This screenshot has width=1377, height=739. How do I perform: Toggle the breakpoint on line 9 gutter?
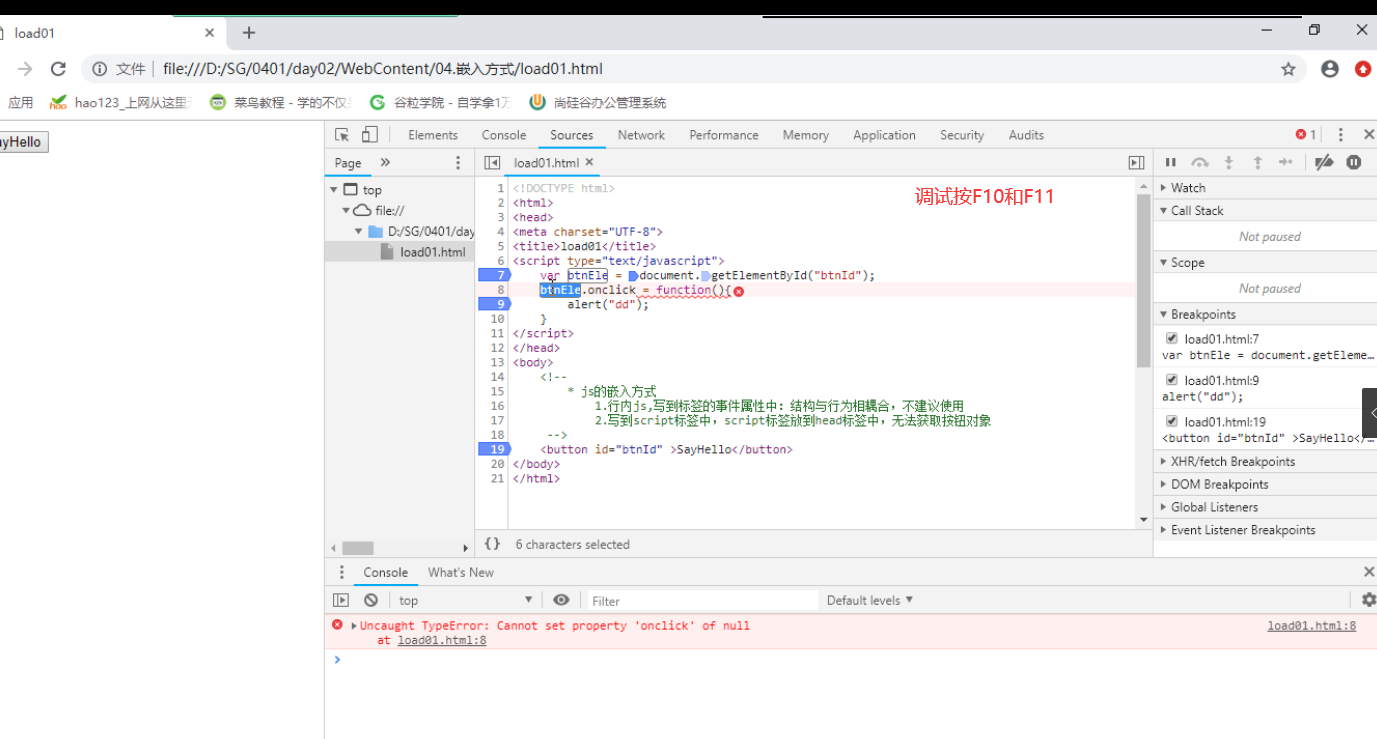[494, 304]
